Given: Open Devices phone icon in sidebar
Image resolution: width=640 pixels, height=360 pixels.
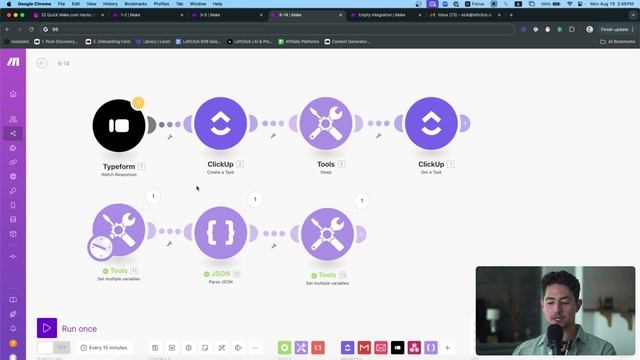Looking at the screenshot, I should point(13,205).
